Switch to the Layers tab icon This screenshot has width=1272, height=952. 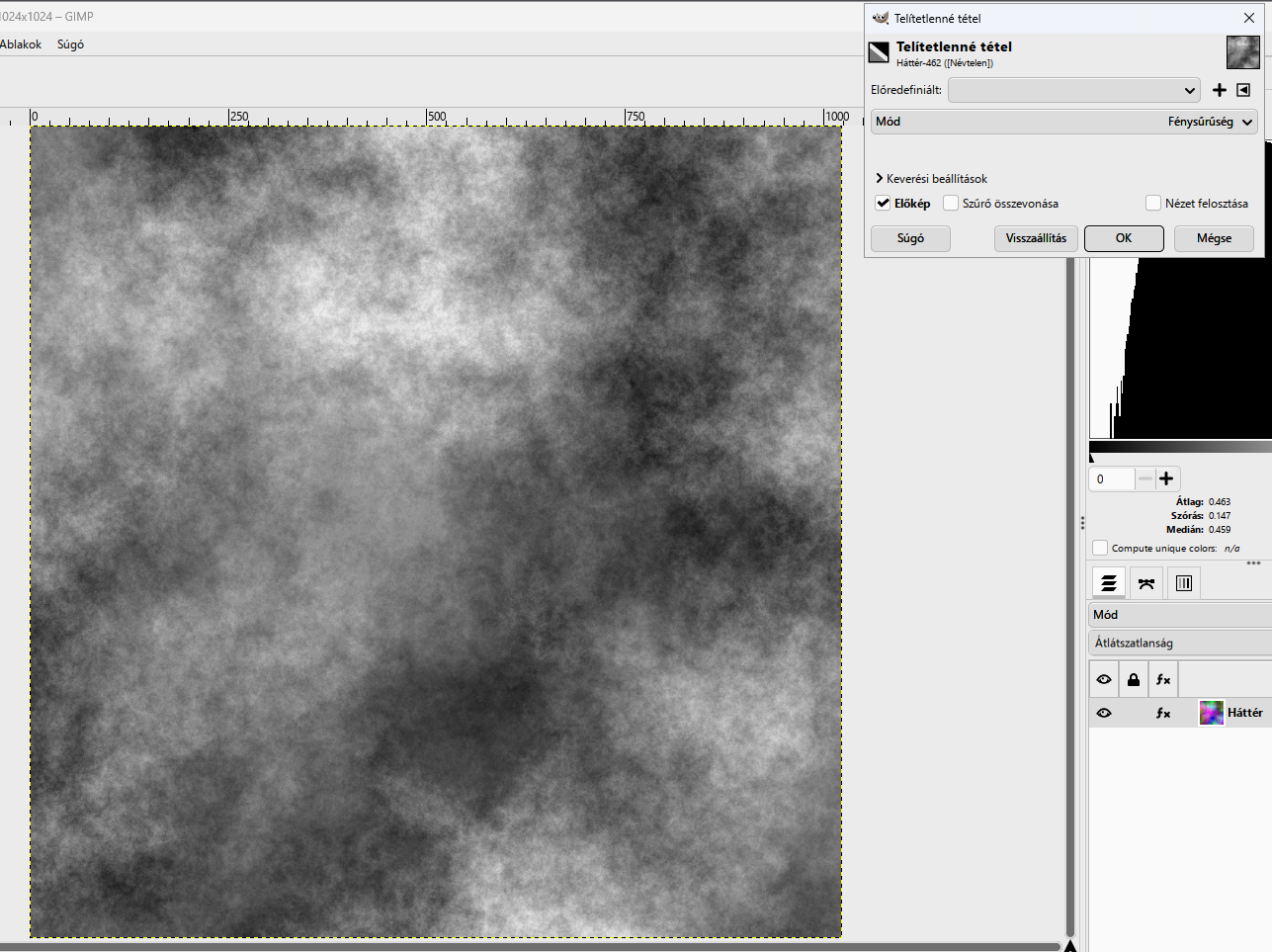[1109, 583]
